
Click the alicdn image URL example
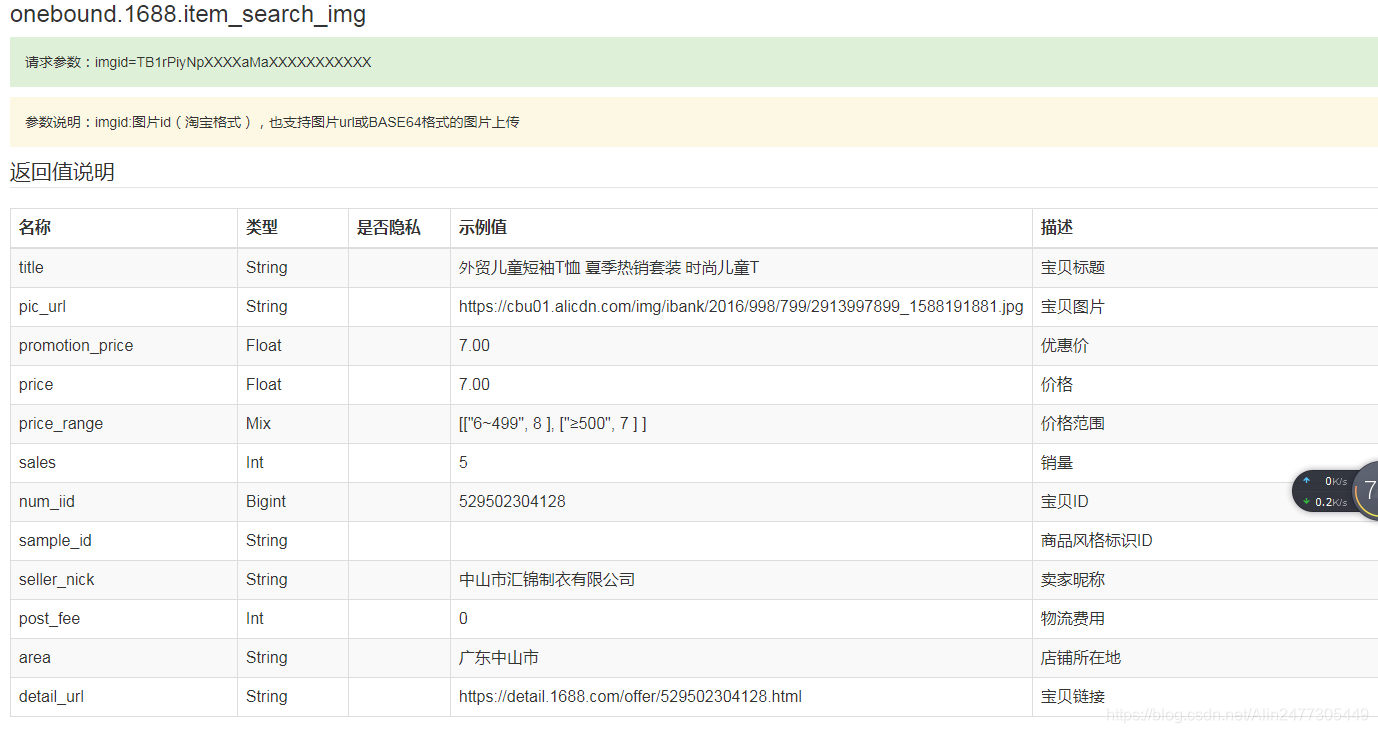[x=741, y=306]
